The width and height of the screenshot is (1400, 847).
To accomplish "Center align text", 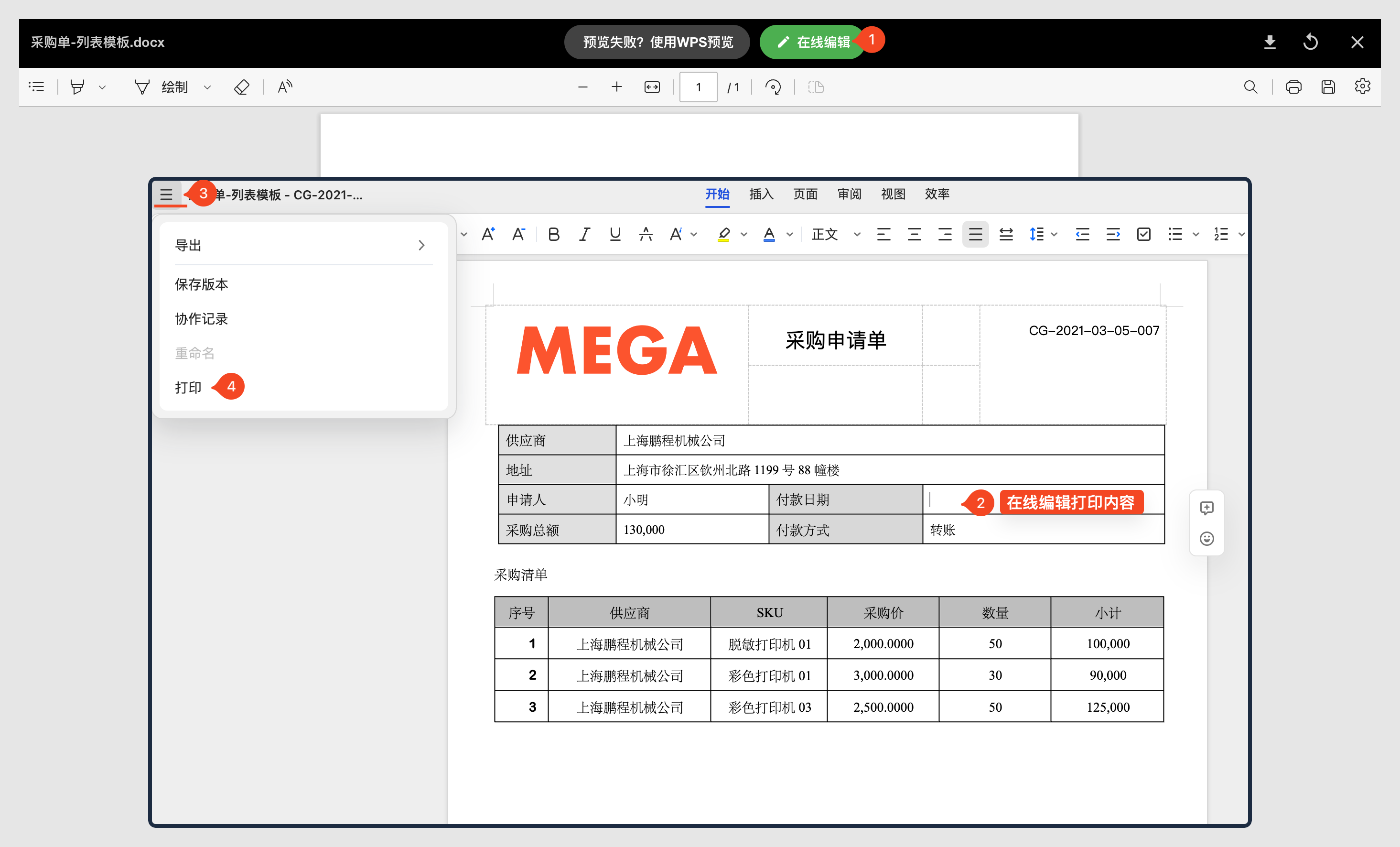I will pos(914,234).
